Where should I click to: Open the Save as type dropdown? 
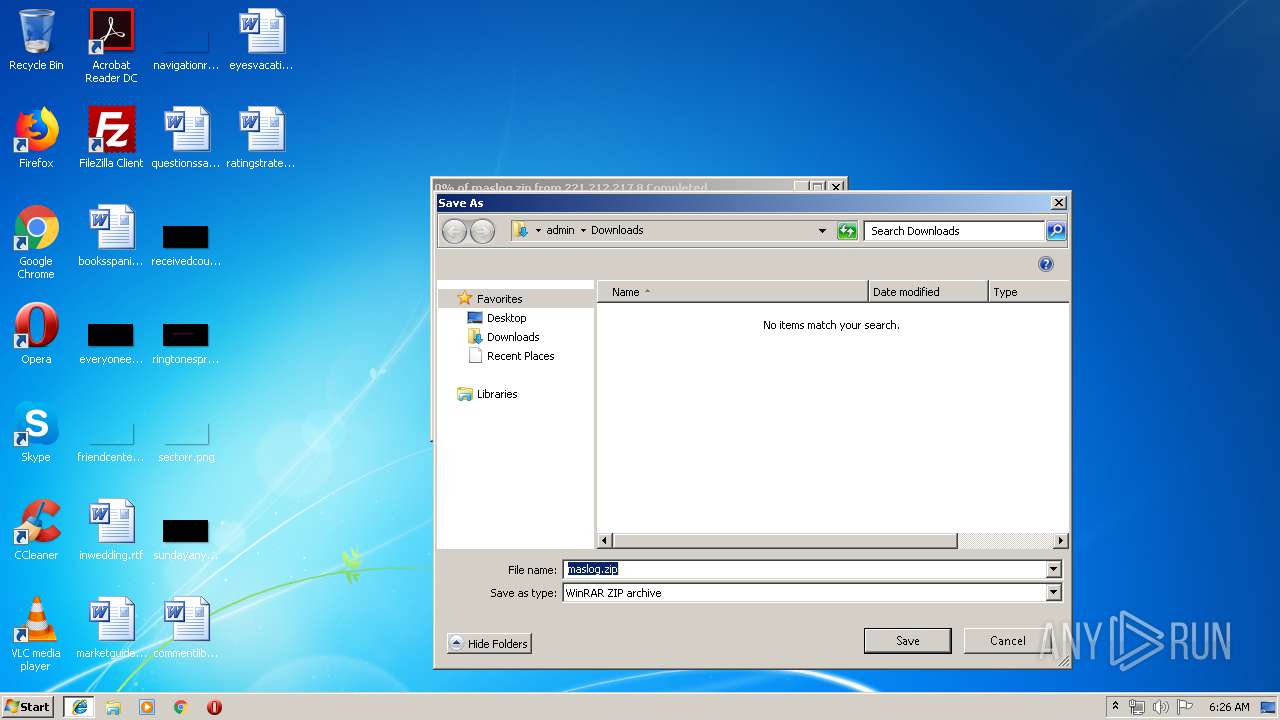[1053, 593]
